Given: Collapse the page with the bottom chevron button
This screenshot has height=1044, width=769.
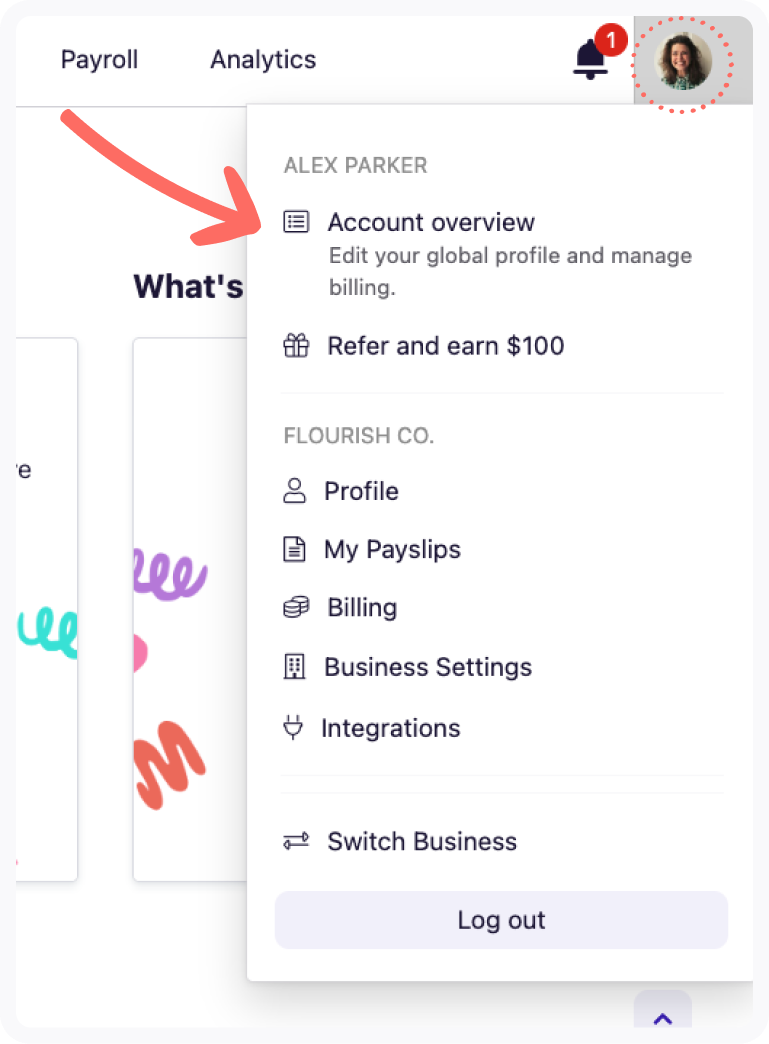Looking at the screenshot, I should 662,1016.
